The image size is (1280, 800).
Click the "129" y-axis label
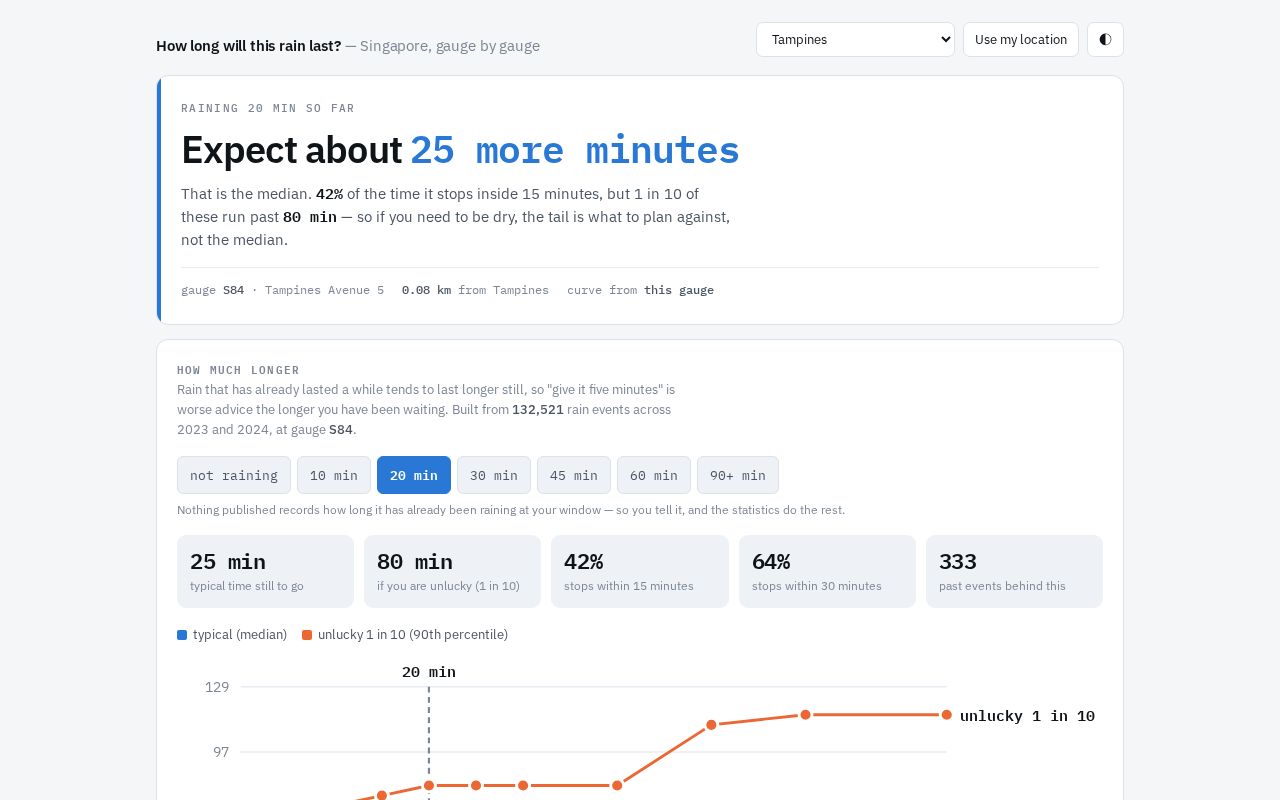(217, 687)
